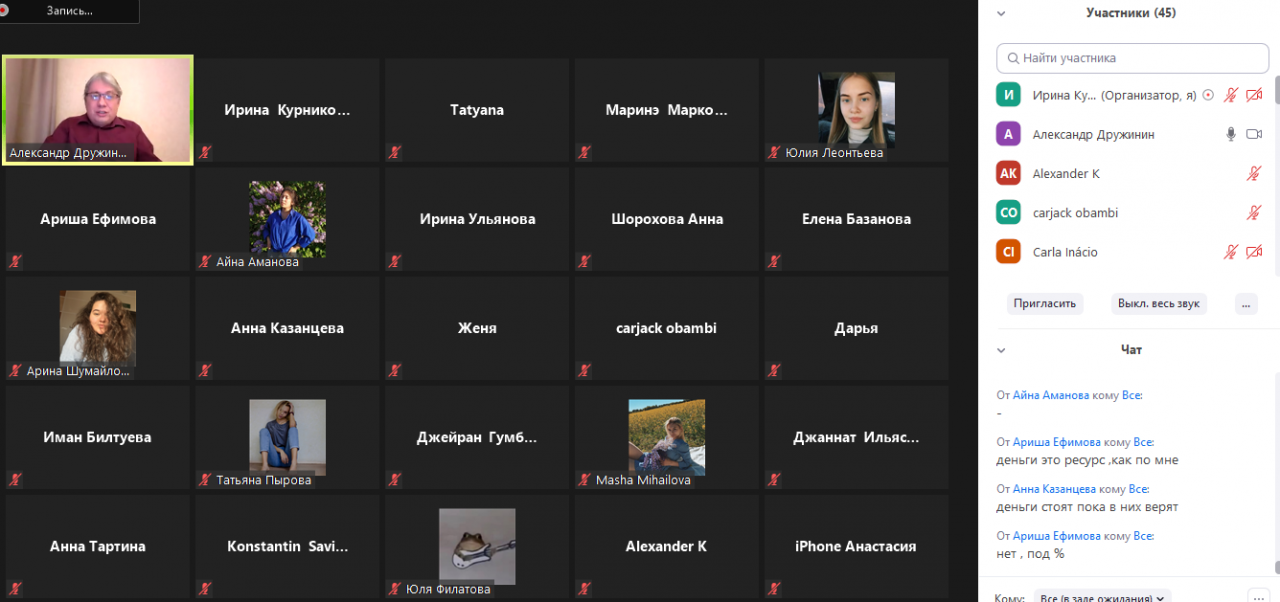The width and height of the screenshot is (1280, 602).
Task: Toggle Carla Inácio's disabled camera icon
Action: [1255, 252]
